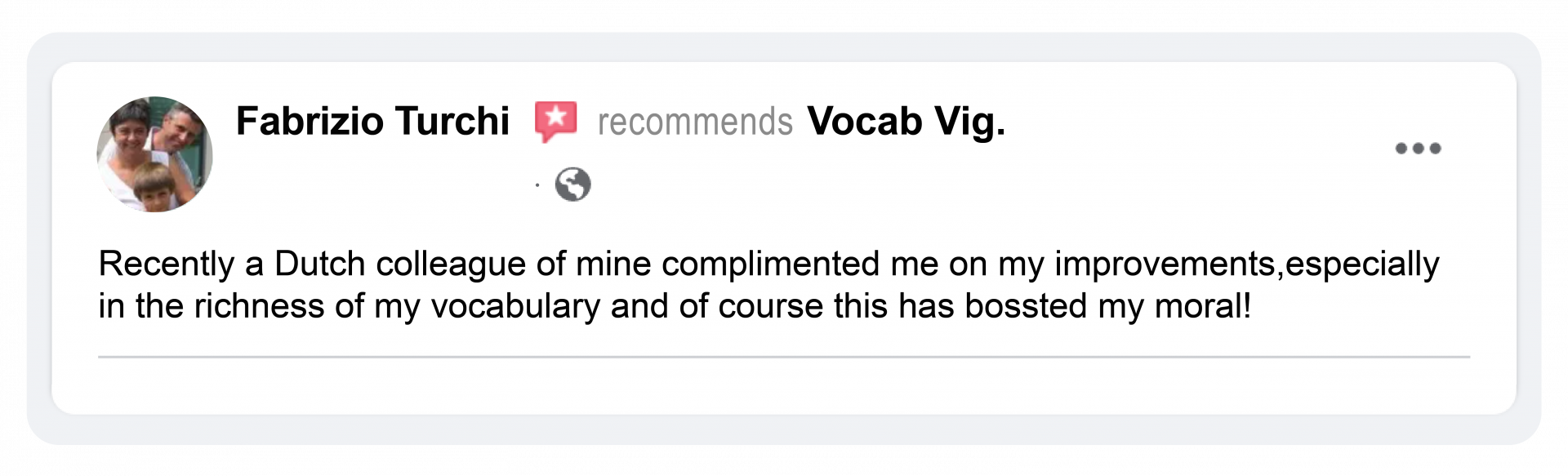Open the Vocab Vig. page link
The image size is (1568, 476).
[x=906, y=122]
